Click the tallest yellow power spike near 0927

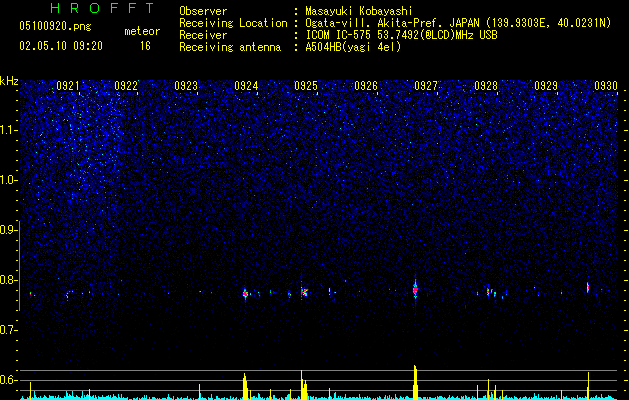[415, 382]
